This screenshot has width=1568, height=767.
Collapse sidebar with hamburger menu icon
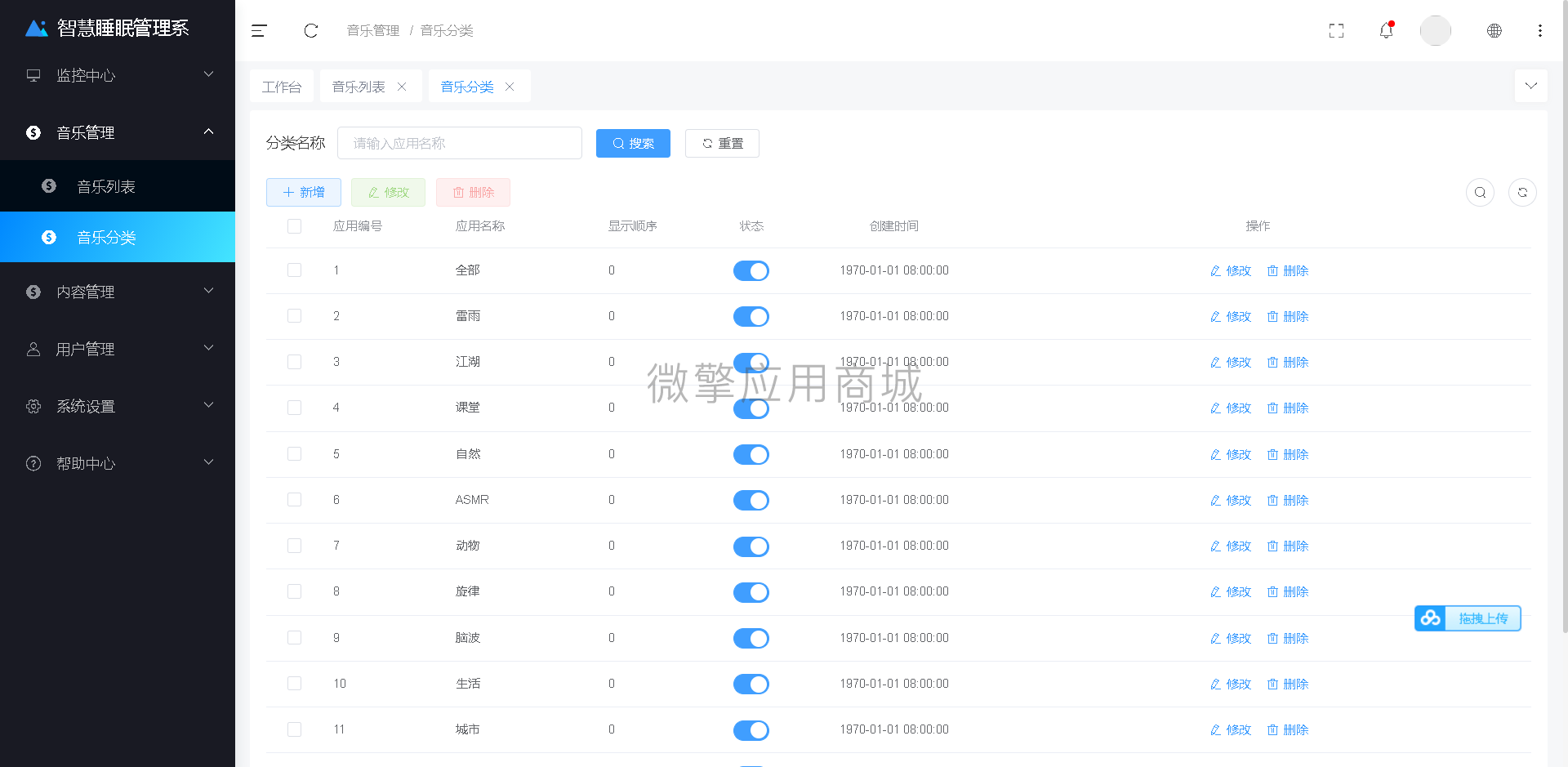point(259,31)
